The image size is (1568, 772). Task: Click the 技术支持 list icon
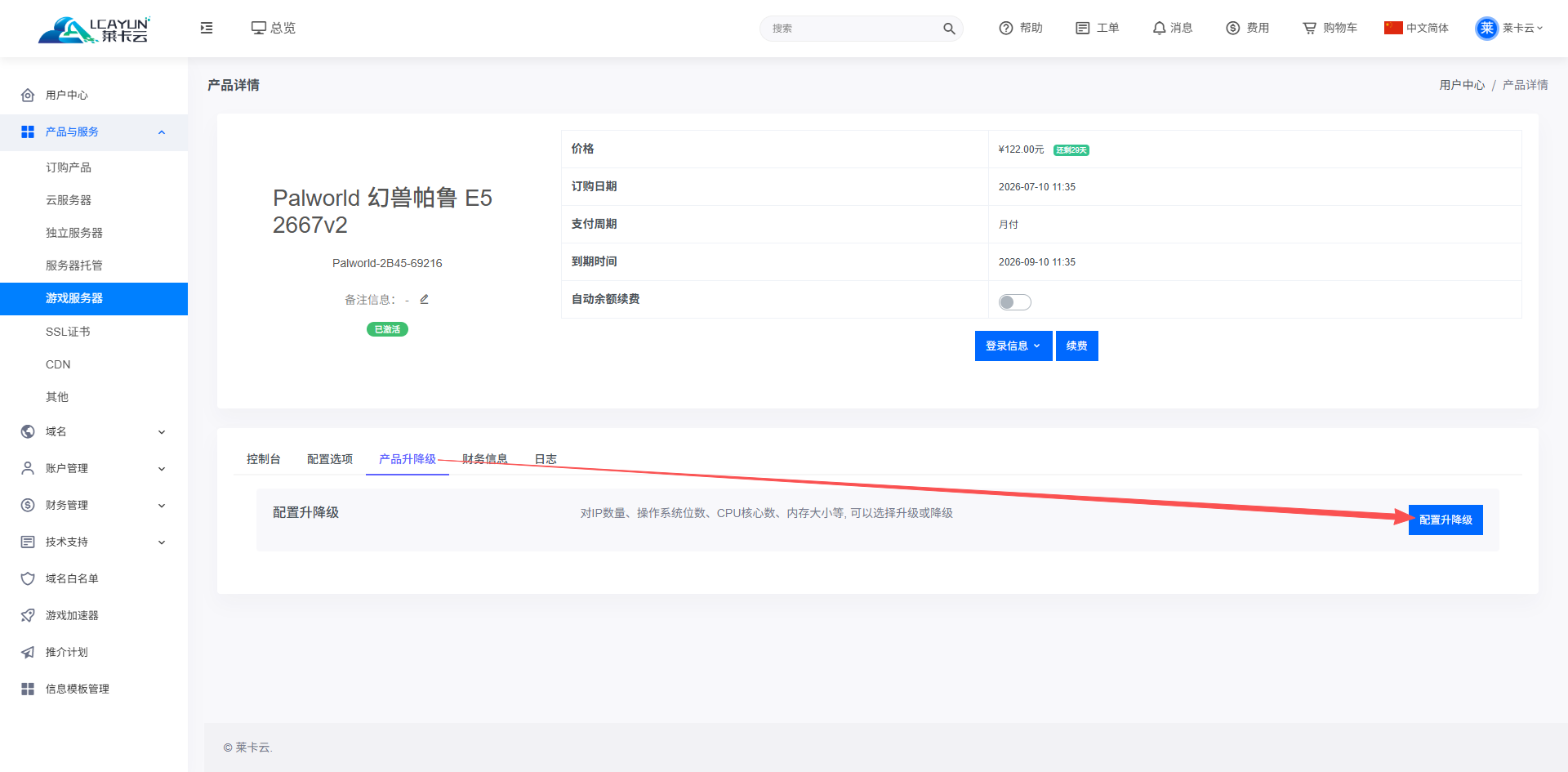[x=28, y=542]
